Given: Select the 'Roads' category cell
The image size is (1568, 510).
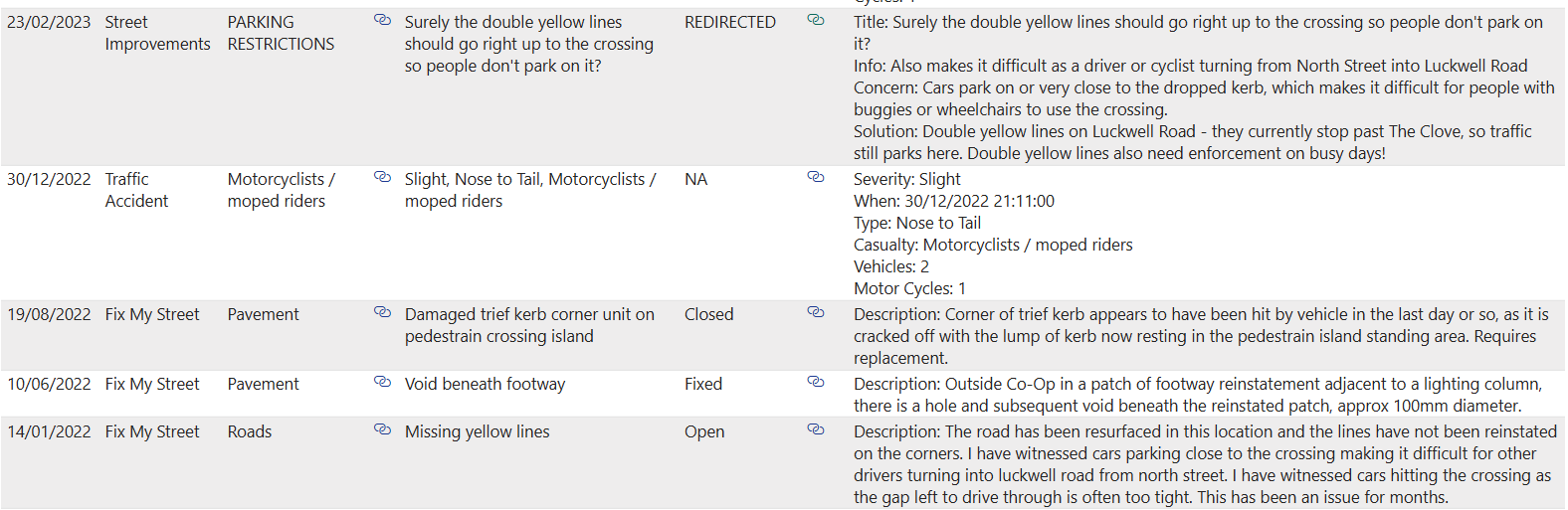Looking at the screenshot, I should tap(250, 431).
